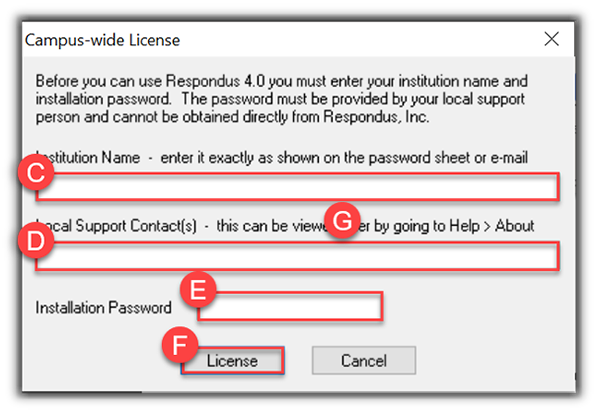Click into the Local Support Contact(s) field
This screenshot has width=600, height=414.
(300, 258)
